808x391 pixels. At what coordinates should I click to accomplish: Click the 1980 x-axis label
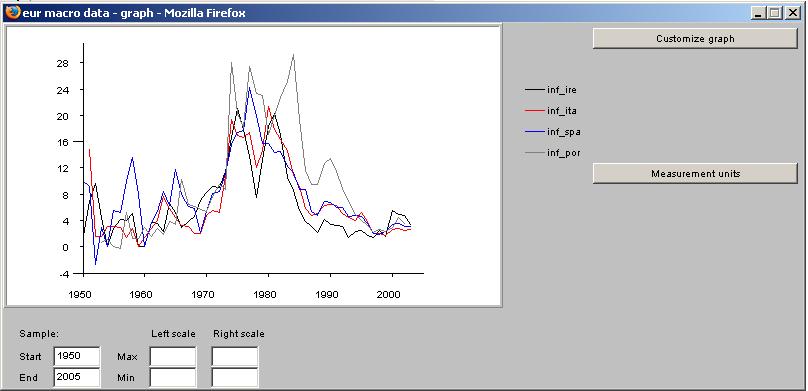pyautogui.click(x=265, y=295)
